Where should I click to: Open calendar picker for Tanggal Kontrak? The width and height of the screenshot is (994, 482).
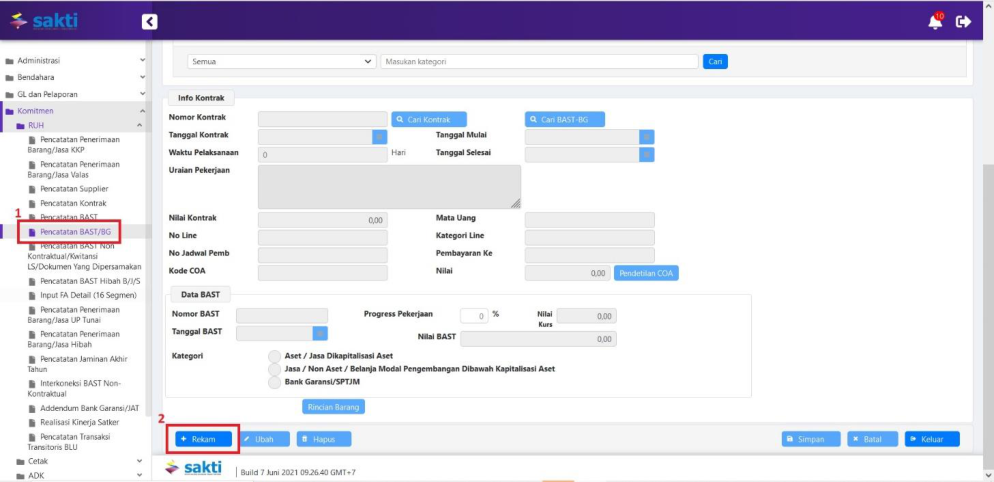[380, 137]
